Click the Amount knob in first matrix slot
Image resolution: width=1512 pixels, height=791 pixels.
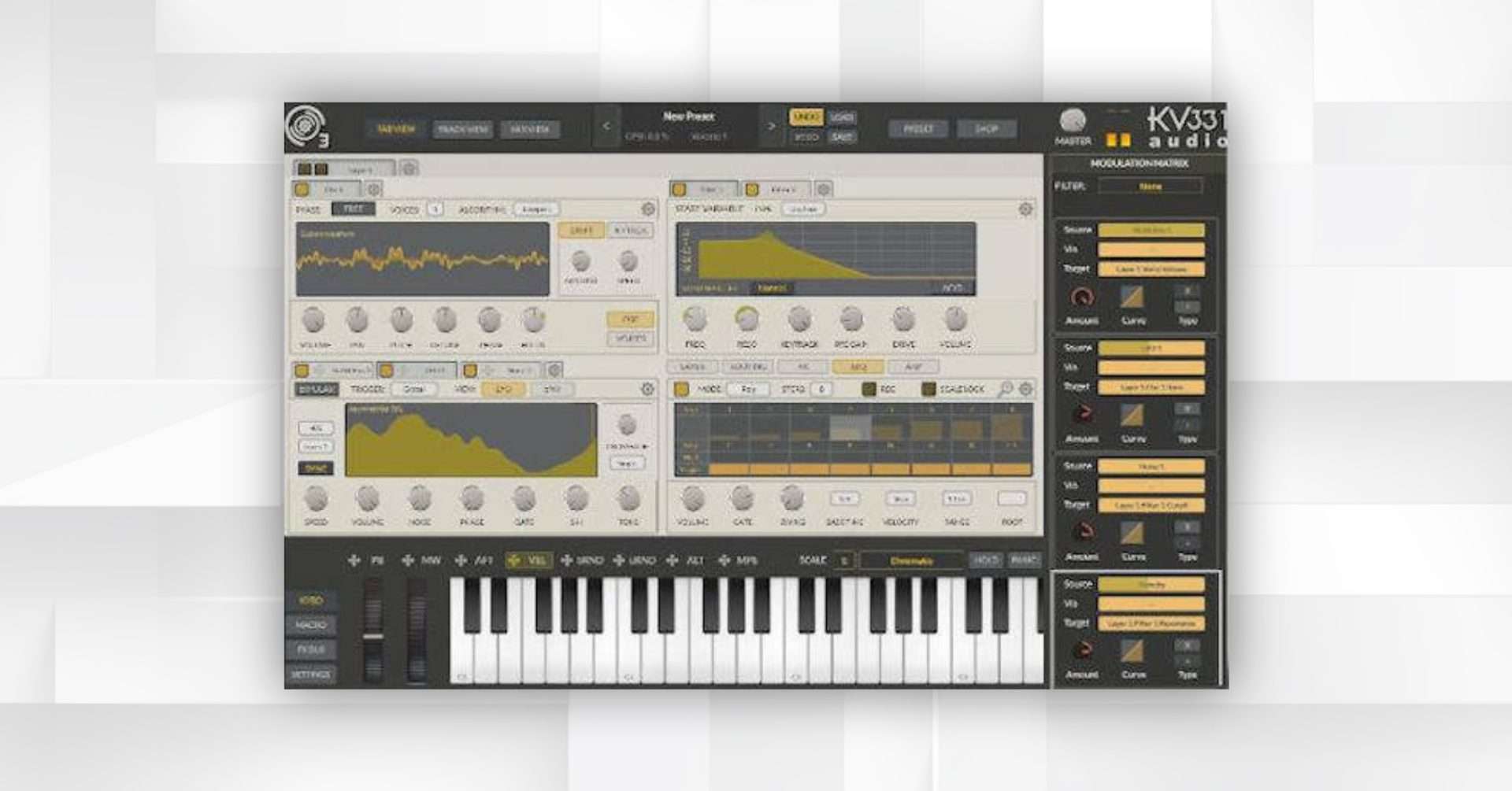(x=1083, y=298)
